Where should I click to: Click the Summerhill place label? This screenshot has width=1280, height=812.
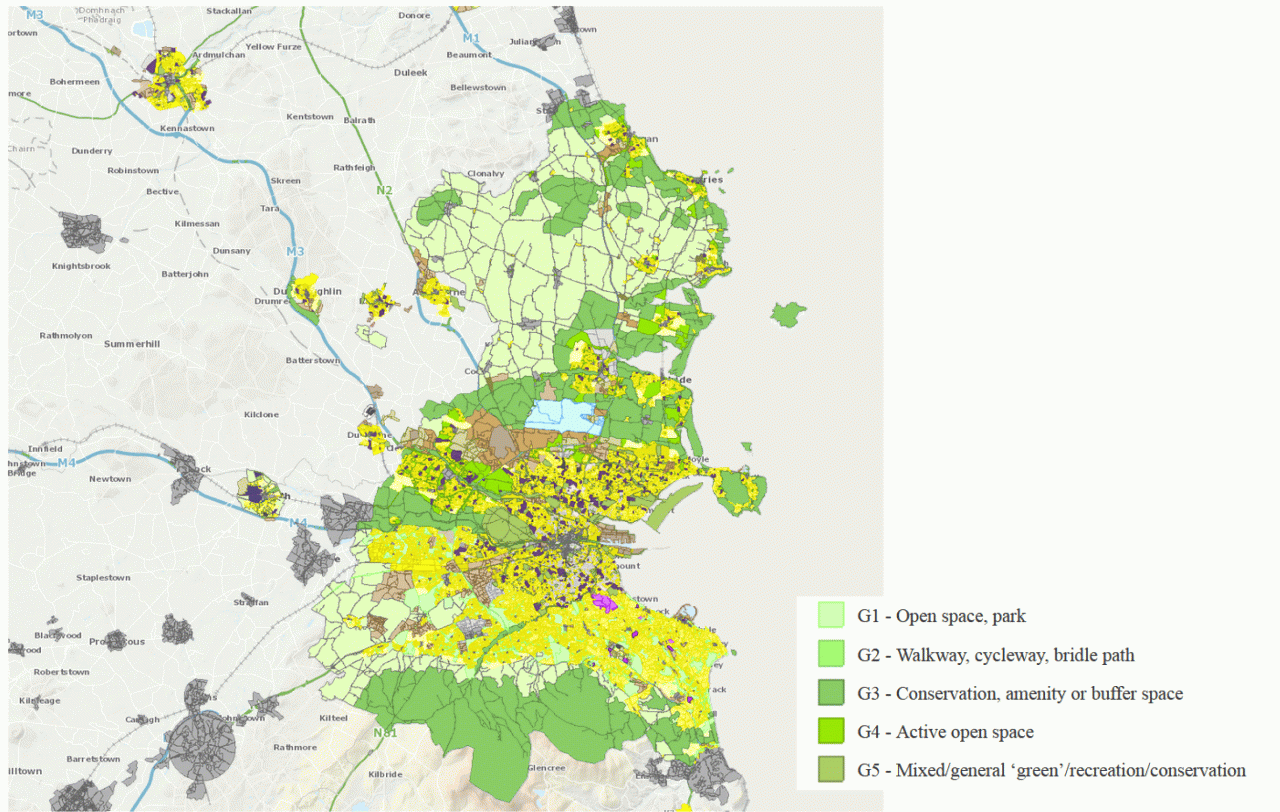(x=132, y=344)
